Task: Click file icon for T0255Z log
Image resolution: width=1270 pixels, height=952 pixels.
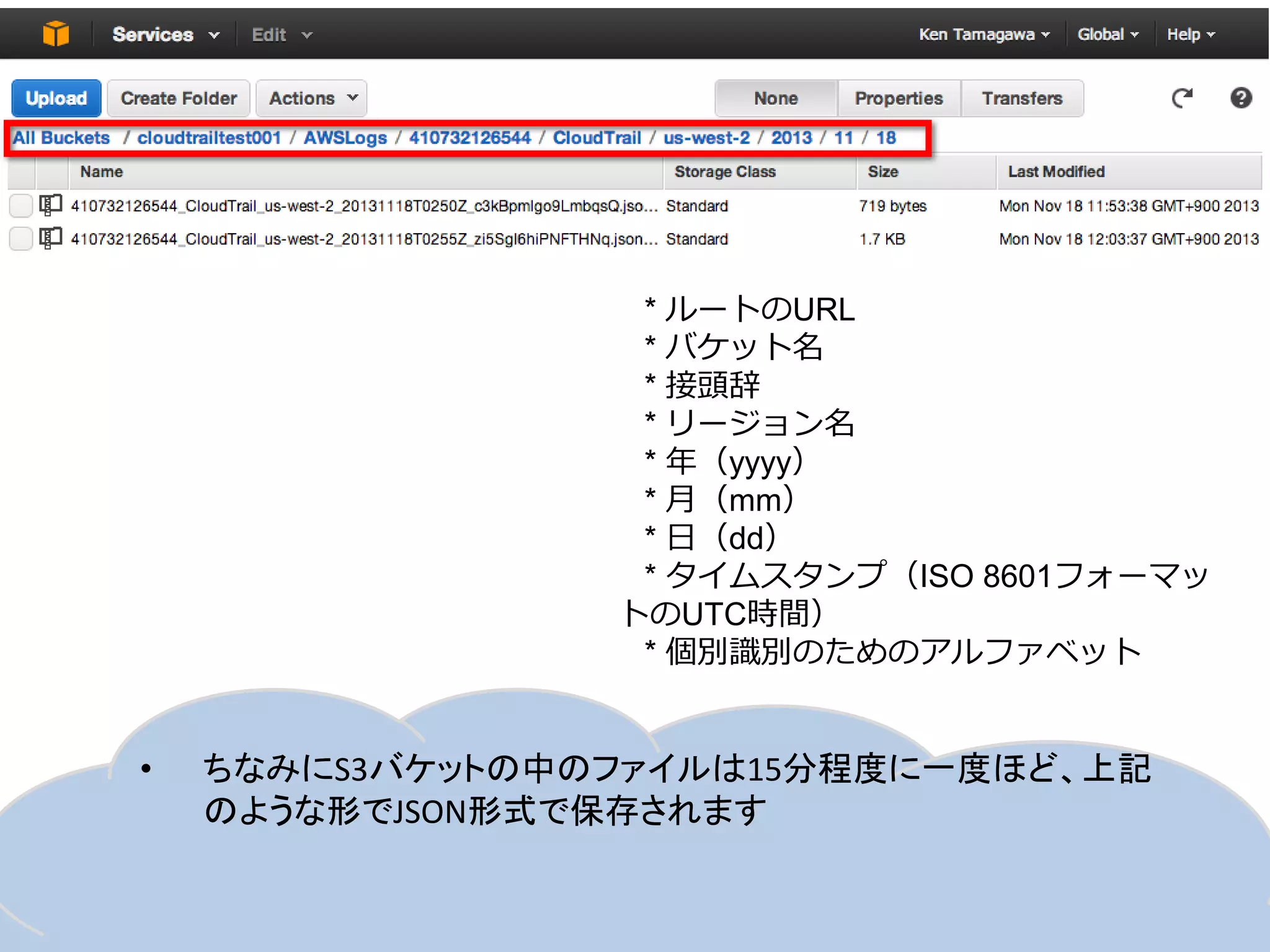Action: (50, 239)
